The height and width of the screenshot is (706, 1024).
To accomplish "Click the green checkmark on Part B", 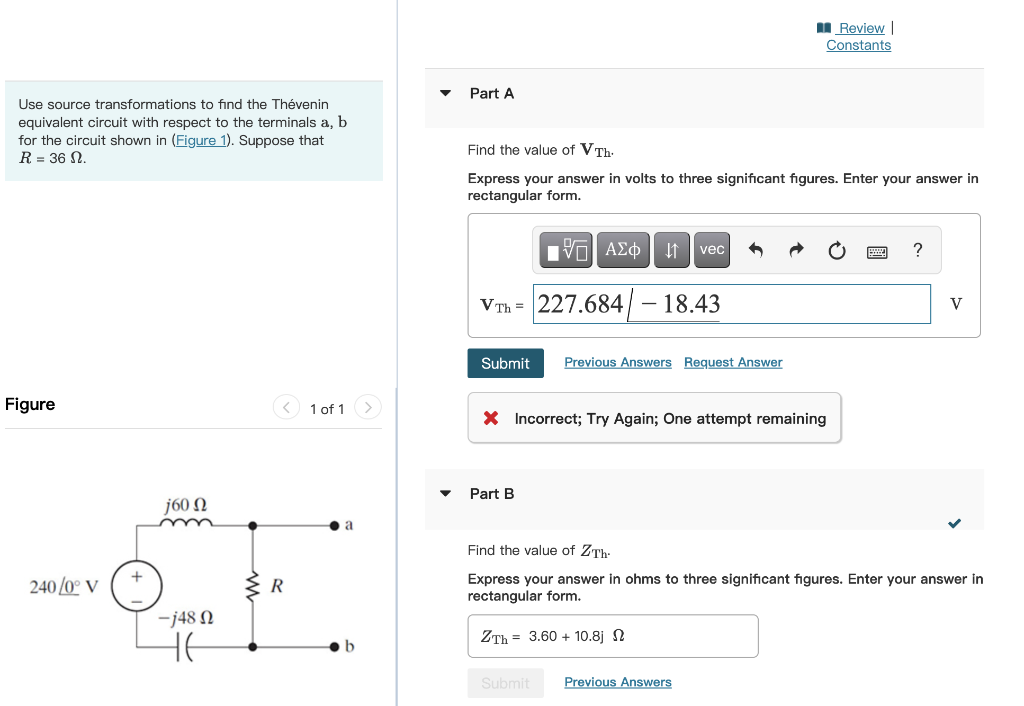I will [954, 523].
